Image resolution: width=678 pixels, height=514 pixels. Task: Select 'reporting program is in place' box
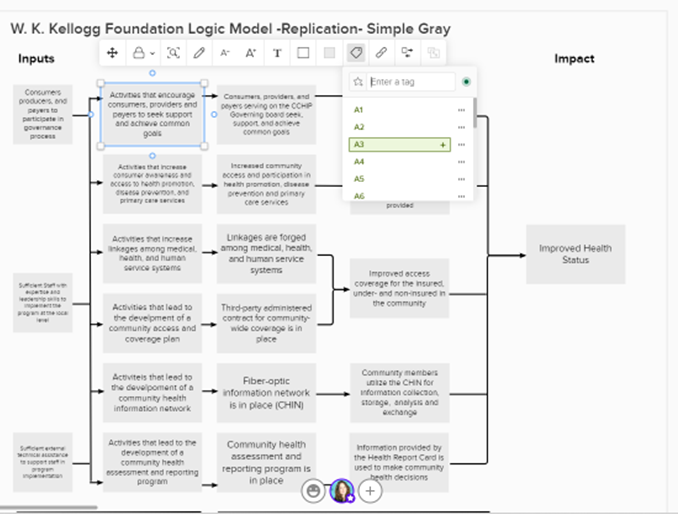click(x=266, y=462)
